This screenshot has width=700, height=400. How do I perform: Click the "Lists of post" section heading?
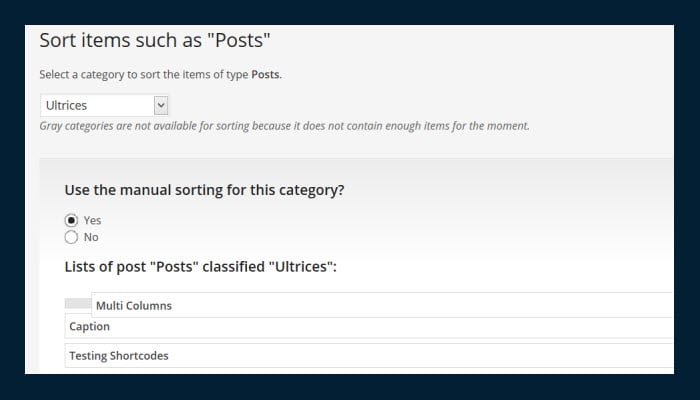tap(200, 267)
